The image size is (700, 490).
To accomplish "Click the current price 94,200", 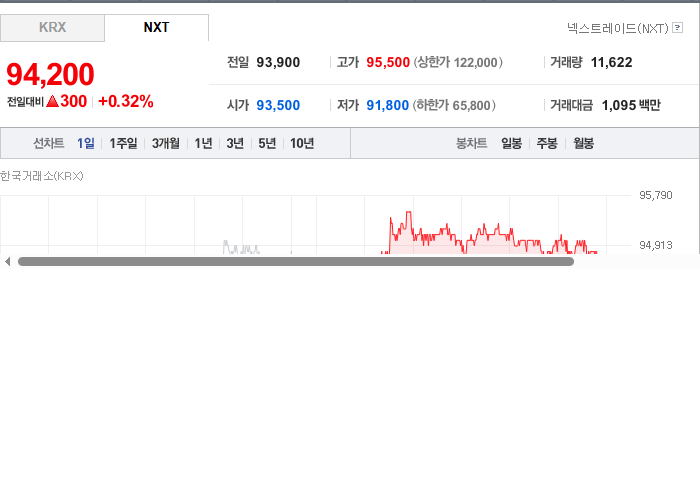I will click(x=50, y=74).
